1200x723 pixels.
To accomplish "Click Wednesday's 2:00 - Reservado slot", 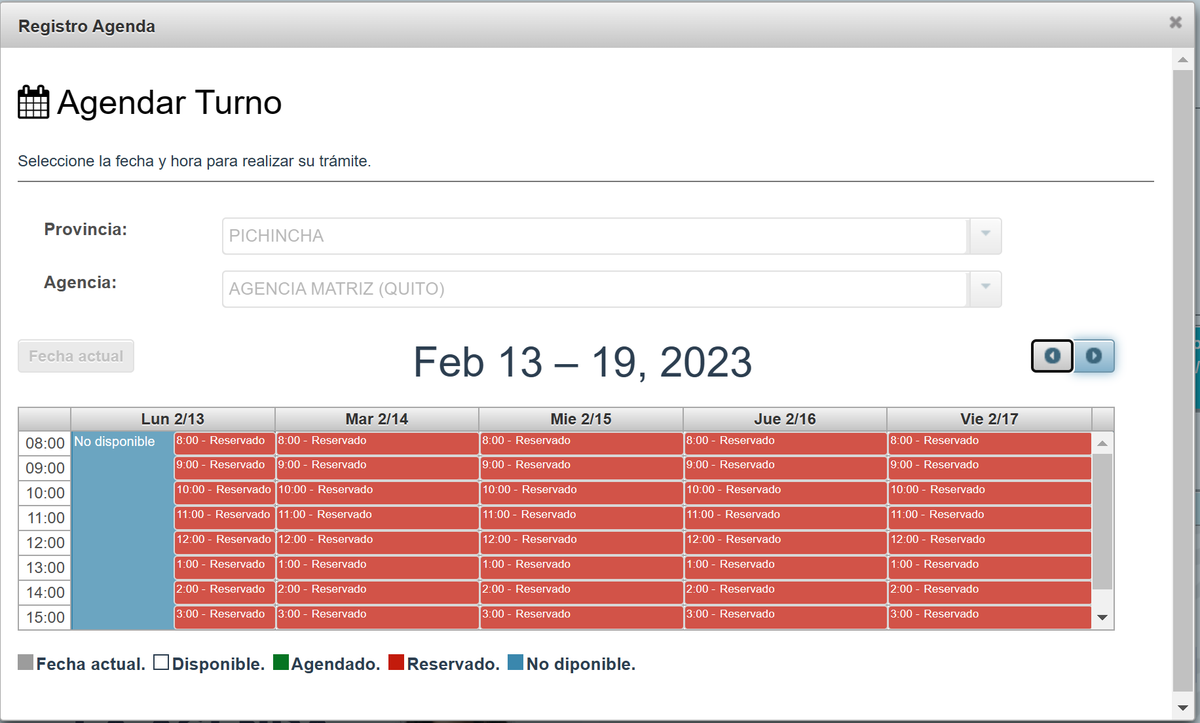I will pyautogui.click(x=581, y=593).
